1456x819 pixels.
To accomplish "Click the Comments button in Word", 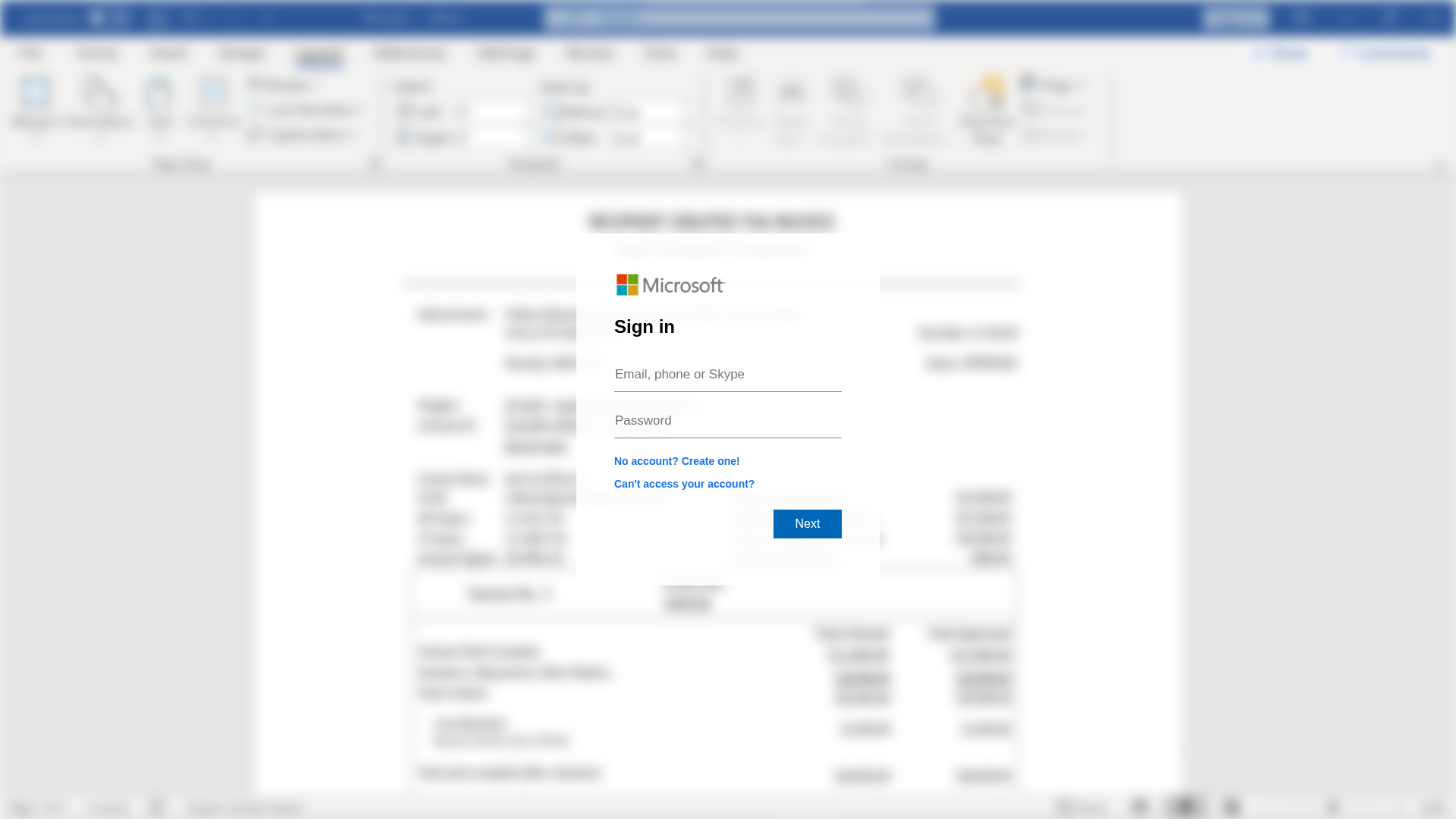I will click(1385, 54).
